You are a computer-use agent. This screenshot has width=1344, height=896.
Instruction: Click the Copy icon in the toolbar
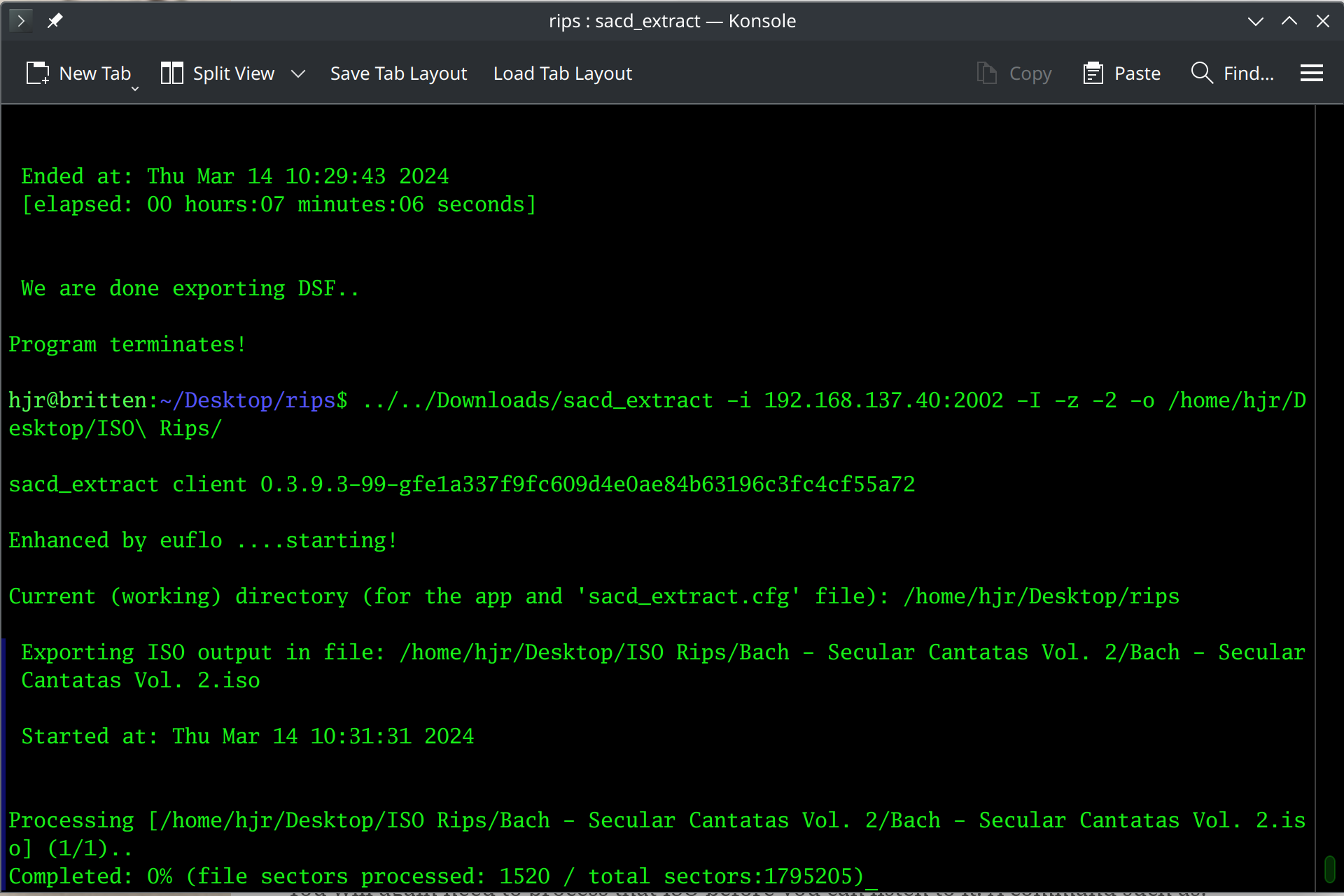(987, 72)
